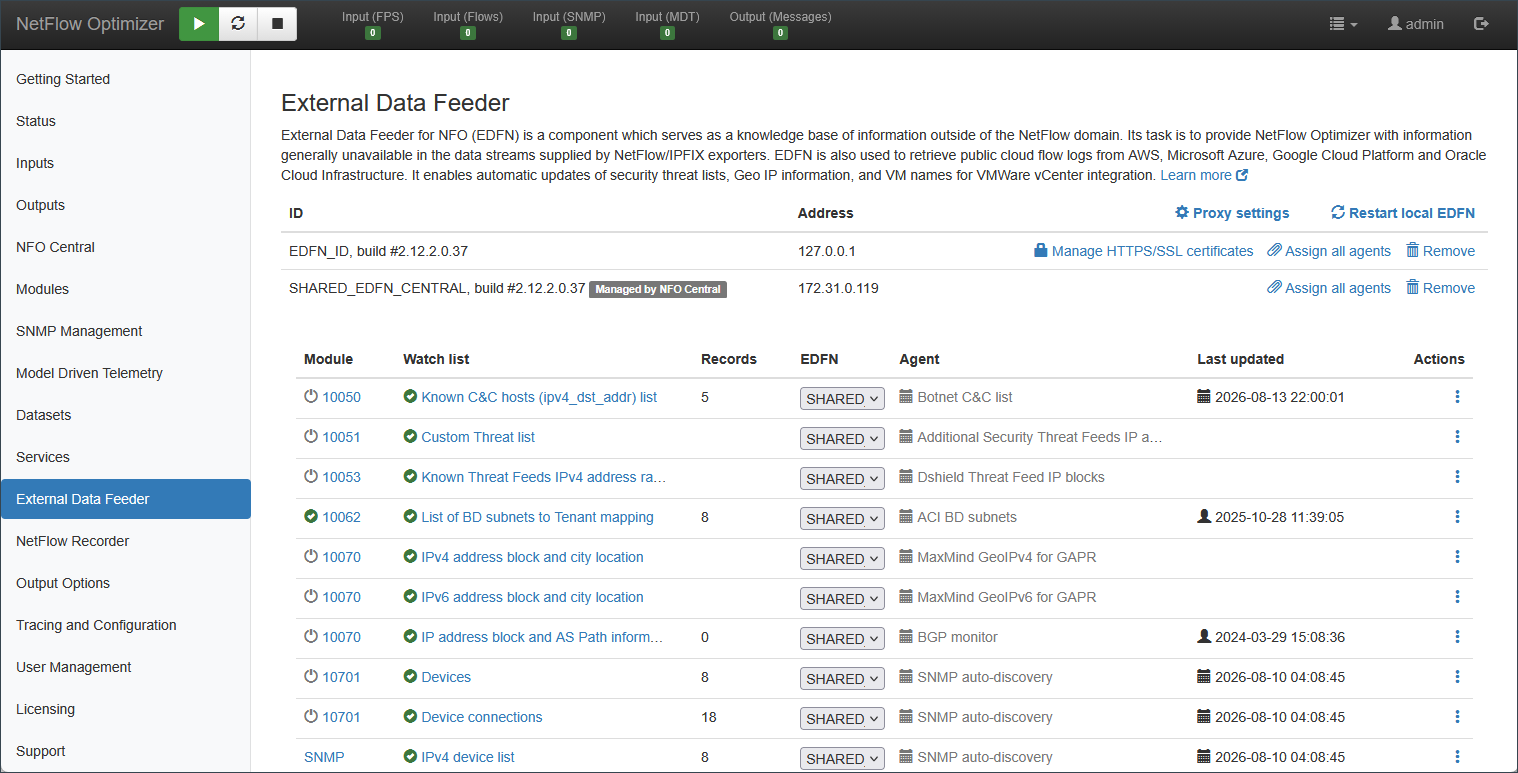Toggle power icon in Devices row
The height and width of the screenshot is (773, 1518).
311,677
